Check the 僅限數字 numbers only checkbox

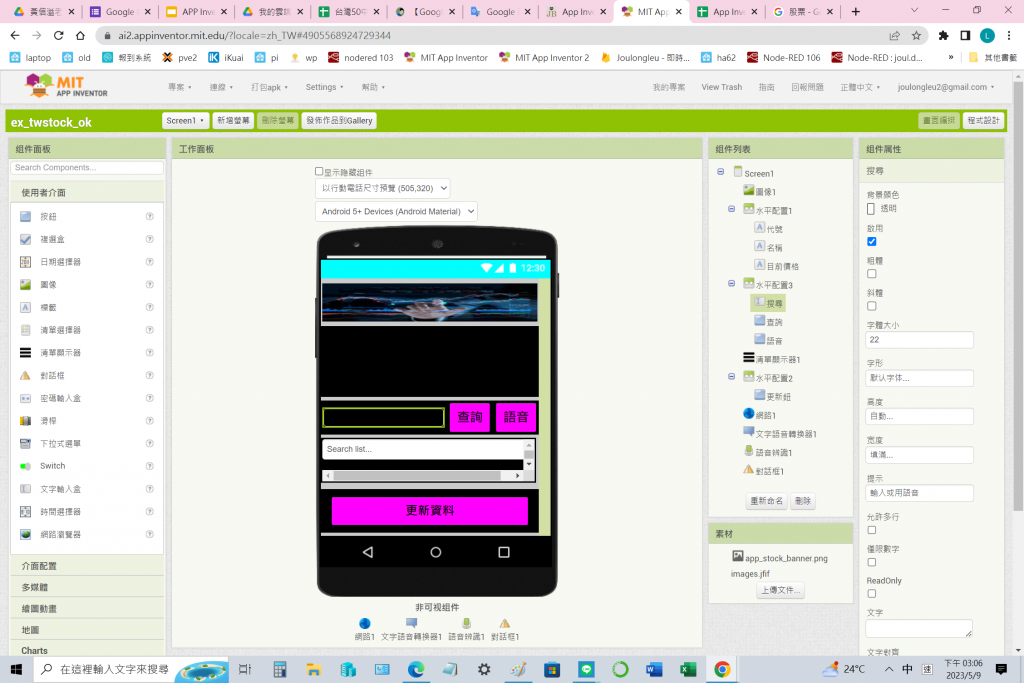pos(872,562)
